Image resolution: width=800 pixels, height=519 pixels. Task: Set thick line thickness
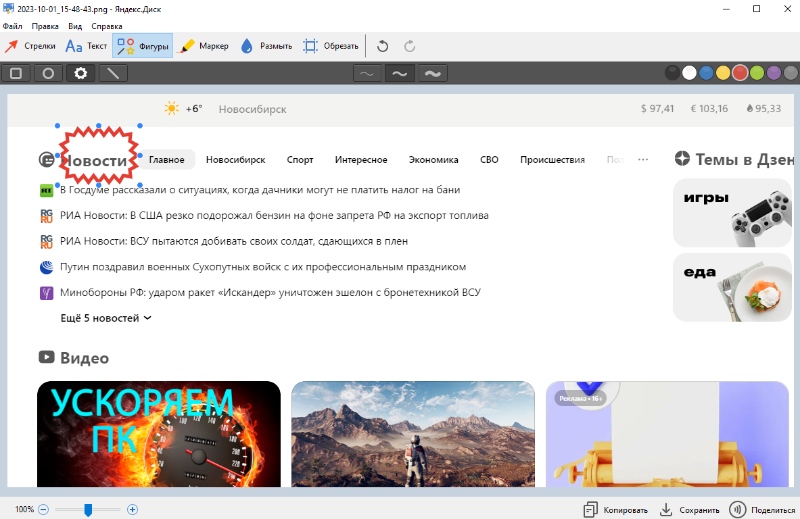433,73
